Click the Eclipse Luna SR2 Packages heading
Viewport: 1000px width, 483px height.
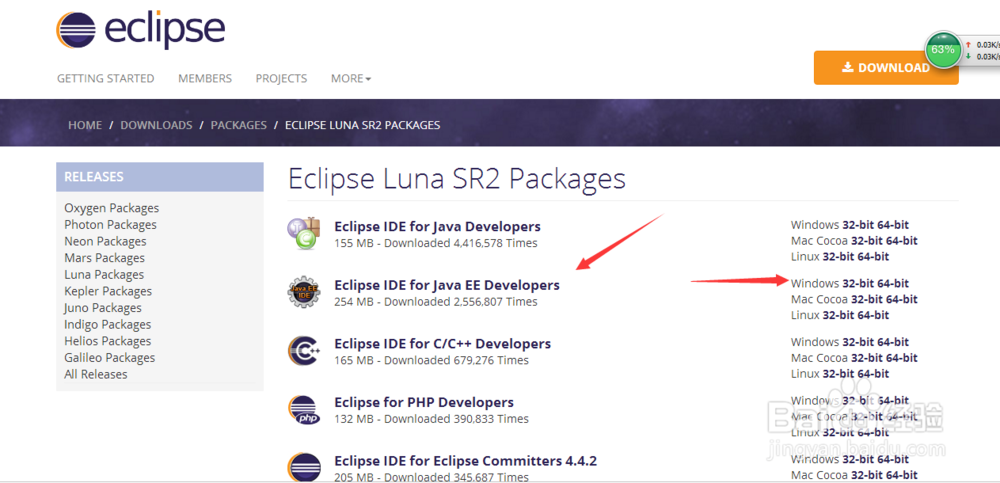457,181
